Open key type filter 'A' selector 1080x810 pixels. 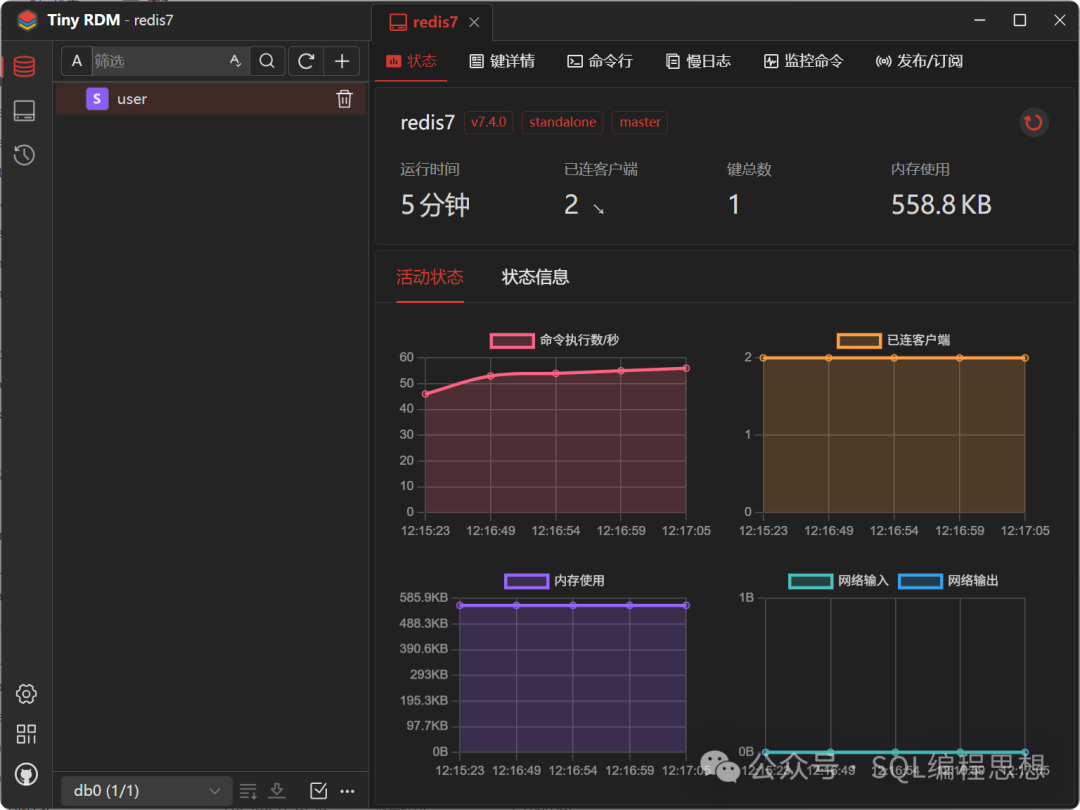tap(77, 61)
